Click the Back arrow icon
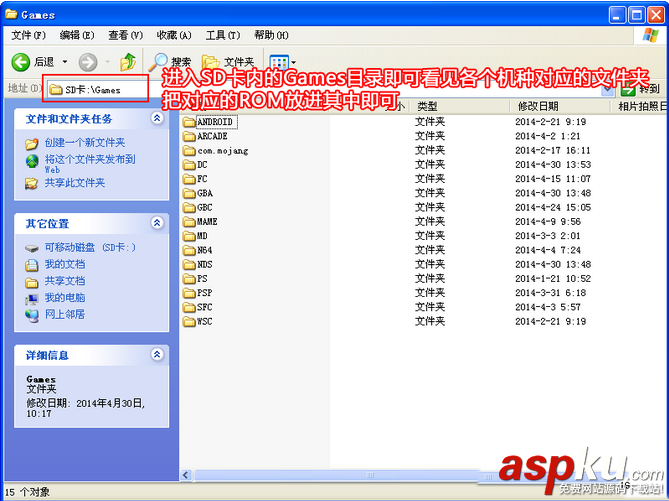The width and height of the screenshot is (669, 501). pyautogui.click(x=20, y=62)
